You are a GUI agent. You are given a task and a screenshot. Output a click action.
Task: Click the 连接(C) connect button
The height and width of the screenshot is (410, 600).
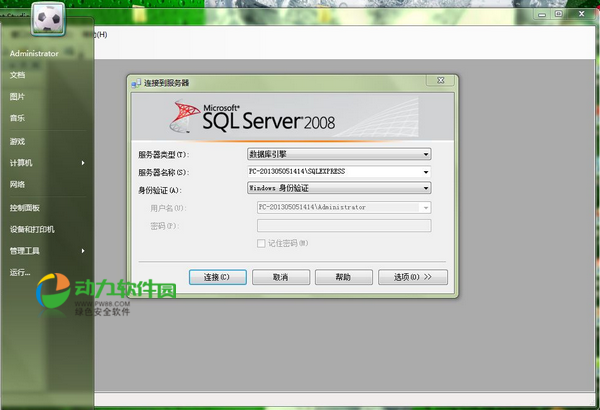217,277
